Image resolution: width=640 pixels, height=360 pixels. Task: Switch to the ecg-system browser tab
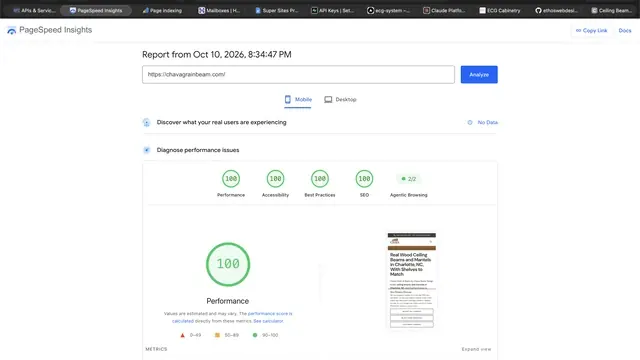click(389, 11)
